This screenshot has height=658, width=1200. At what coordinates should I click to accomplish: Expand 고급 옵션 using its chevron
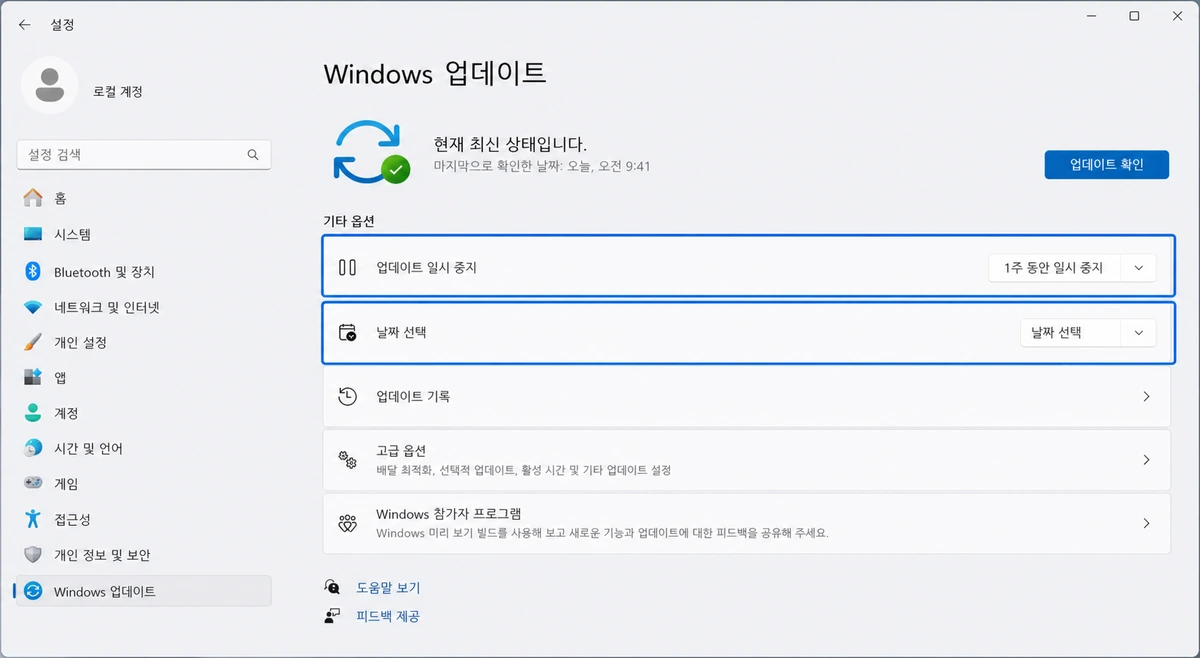point(1146,460)
